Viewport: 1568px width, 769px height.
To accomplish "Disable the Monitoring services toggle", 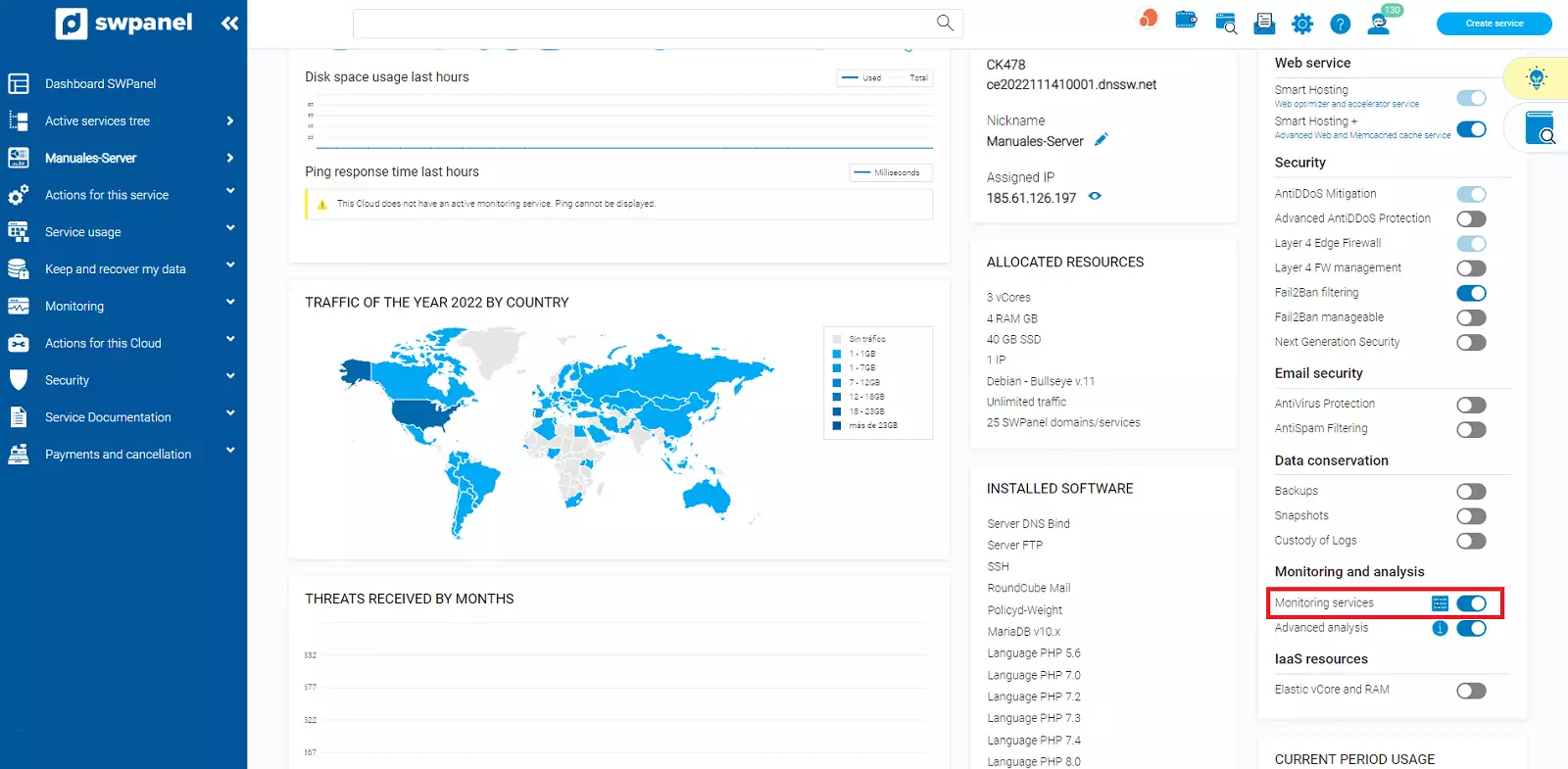I will click(1471, 603).
